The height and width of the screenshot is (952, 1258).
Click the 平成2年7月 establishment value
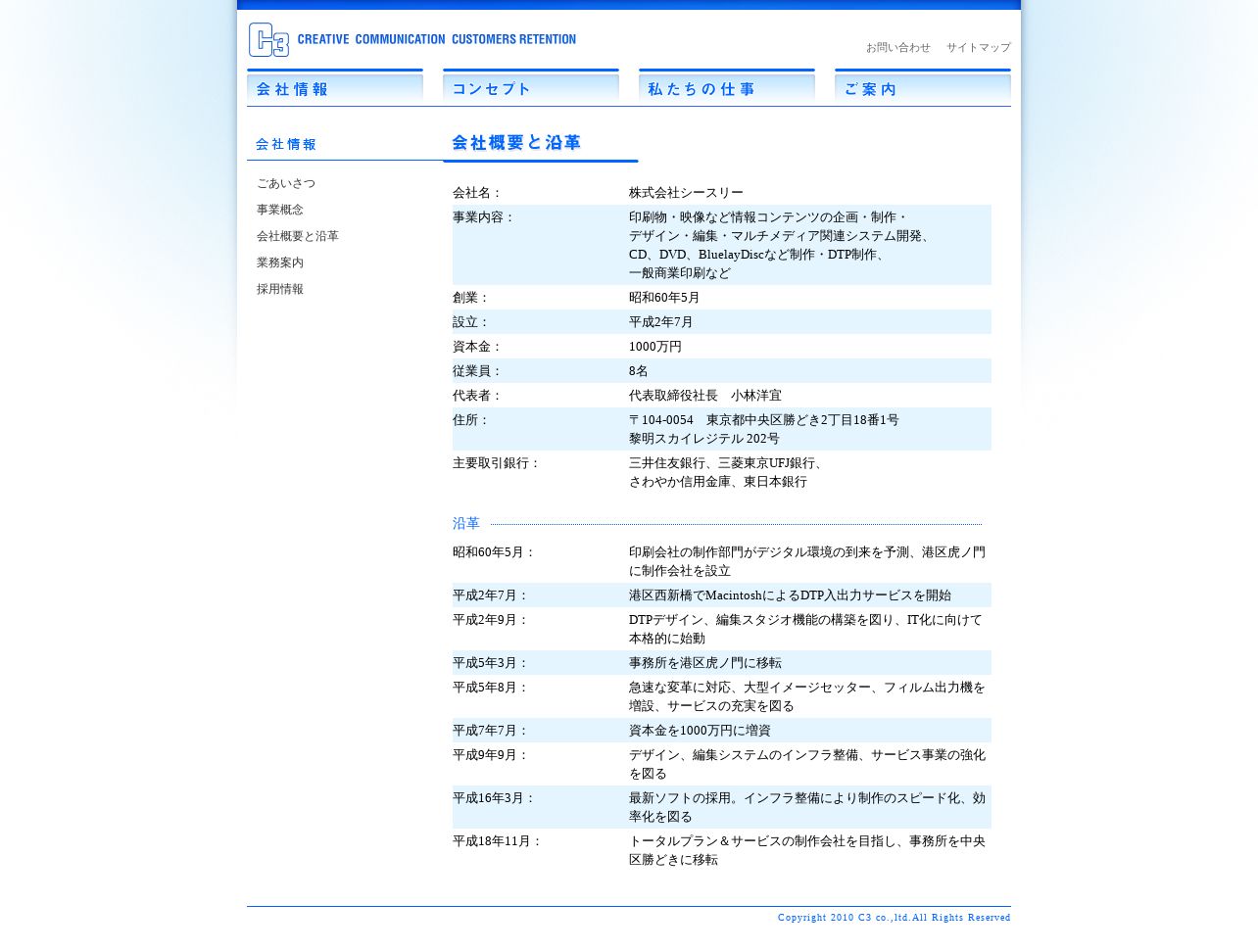(661, 322)
